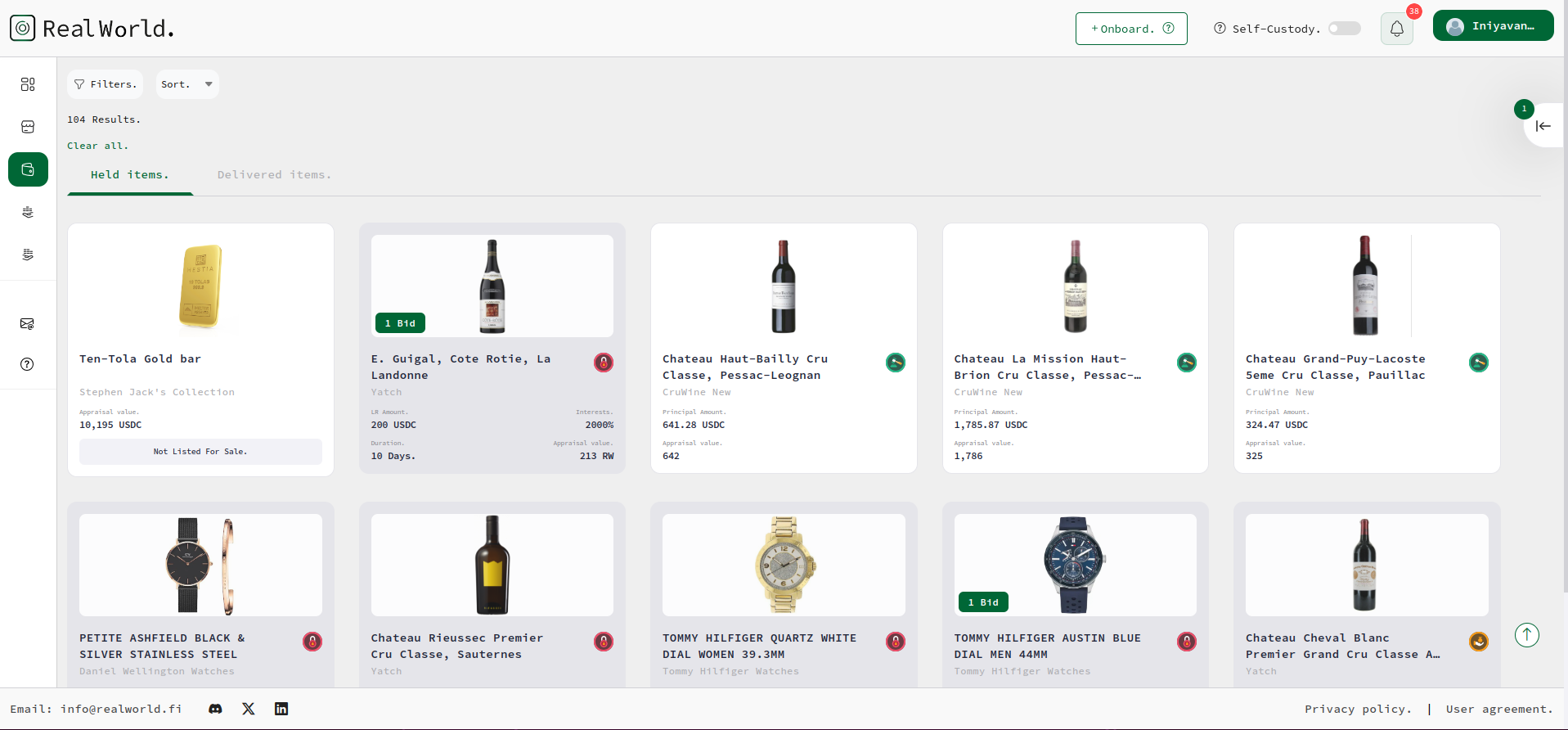Open the Ten-Tola Gold bar thumbnail
This screenshot has height=730, width=1568.
point(200,286)
